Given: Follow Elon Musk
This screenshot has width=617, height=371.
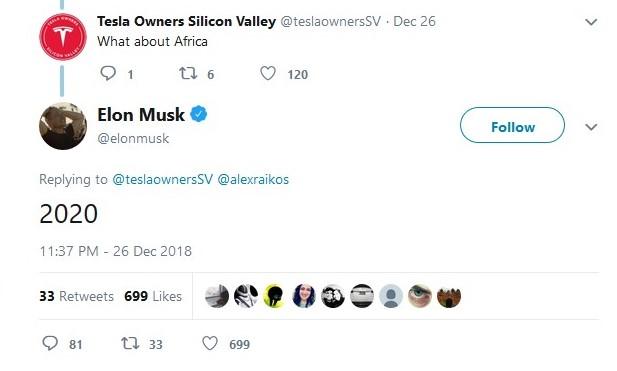Looking at the screenshot, I should tap(512, 125).
